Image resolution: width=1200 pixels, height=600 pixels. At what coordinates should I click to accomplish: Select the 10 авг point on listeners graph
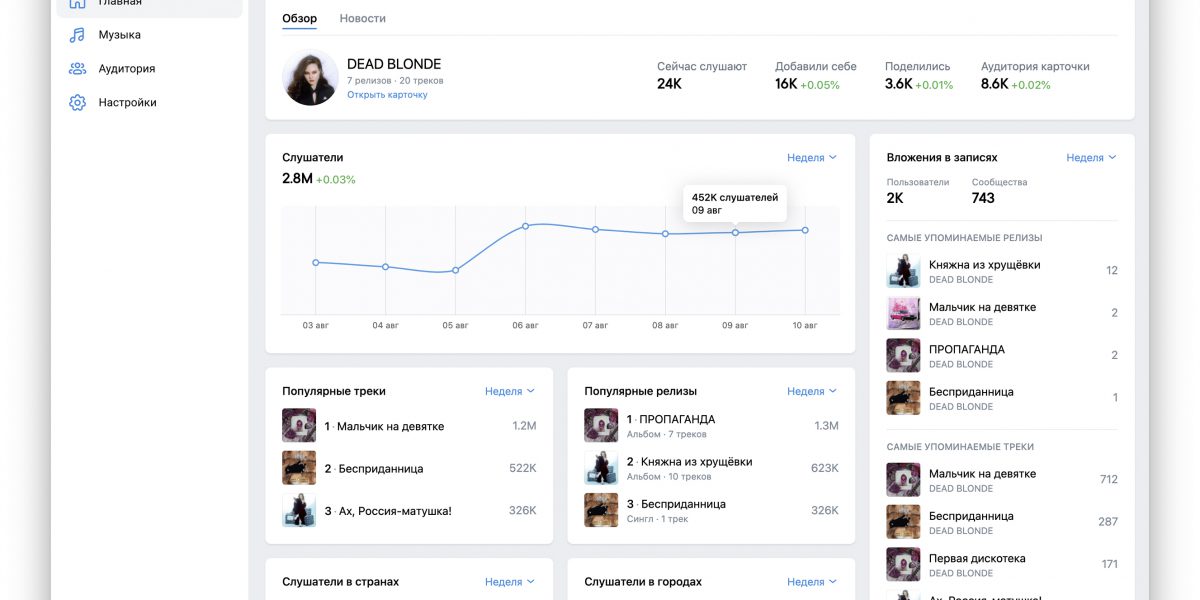(805, 230)
